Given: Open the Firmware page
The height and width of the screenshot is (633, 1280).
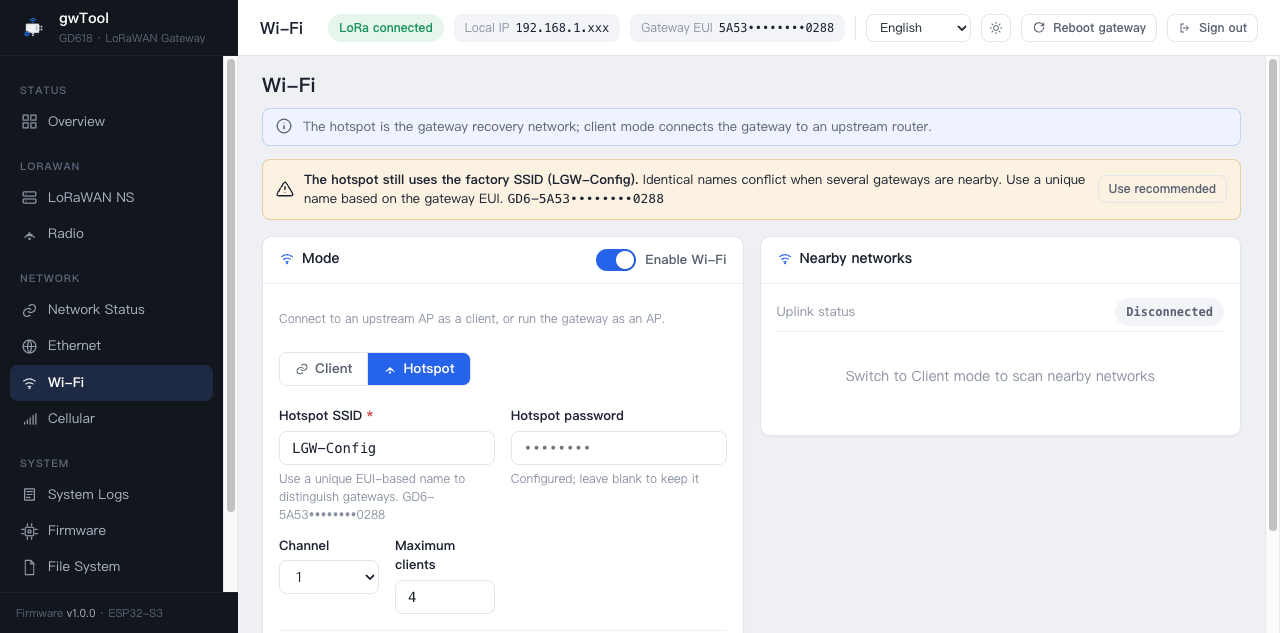Looking at the screenshot, I should click(x=111, y=530).
